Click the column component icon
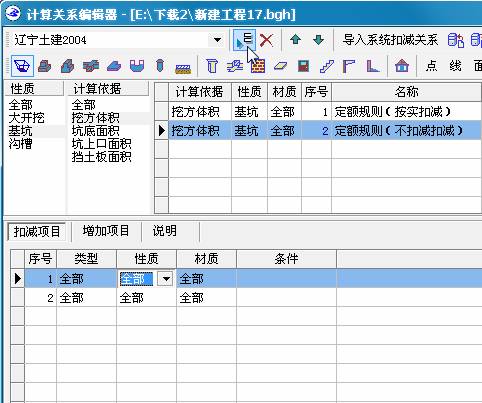482x403 pixels. pyautogui.click(x=212, y=66)
